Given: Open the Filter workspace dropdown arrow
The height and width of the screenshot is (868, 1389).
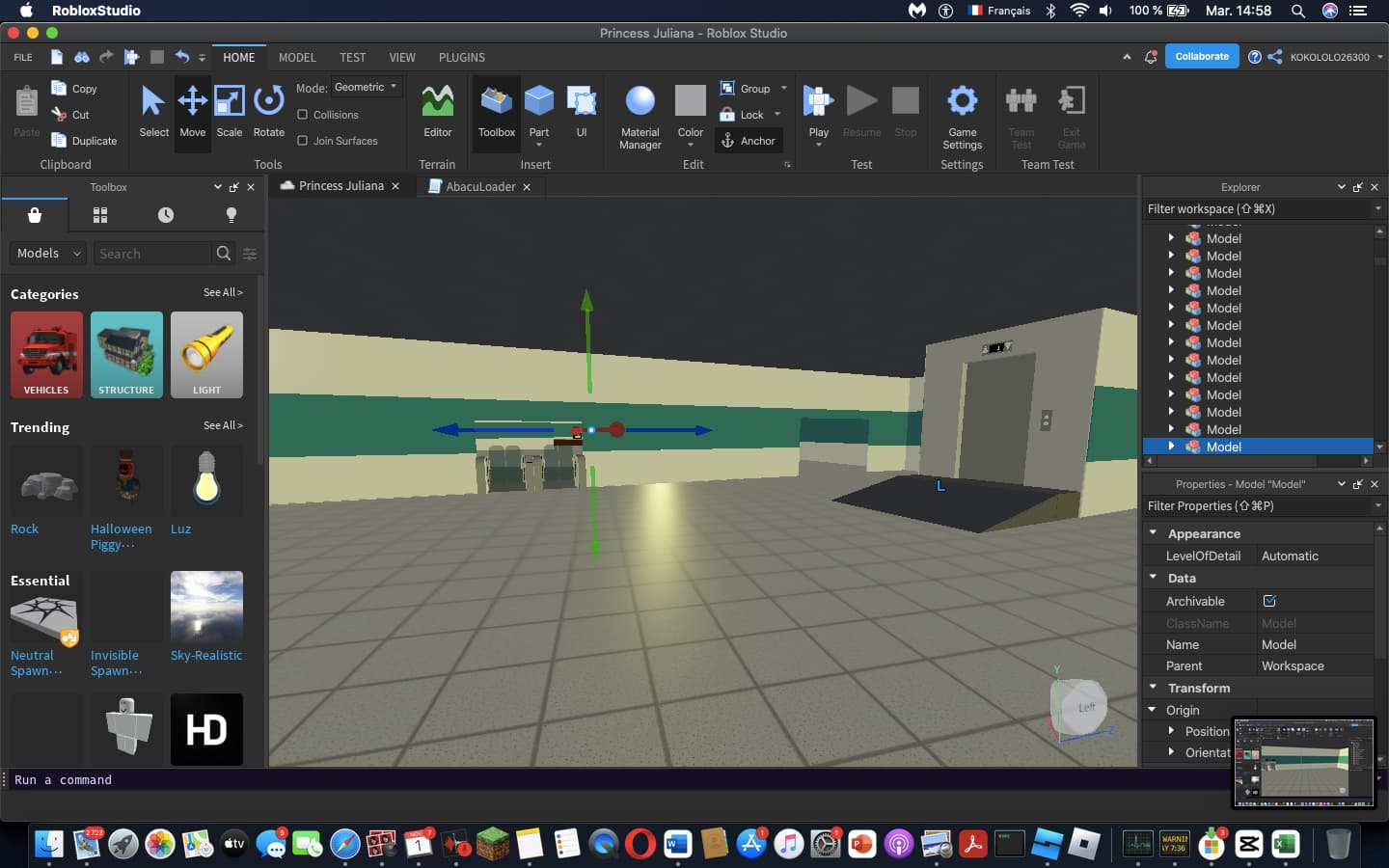Looking at the screenshot, I should click(x=1377, y=208).
